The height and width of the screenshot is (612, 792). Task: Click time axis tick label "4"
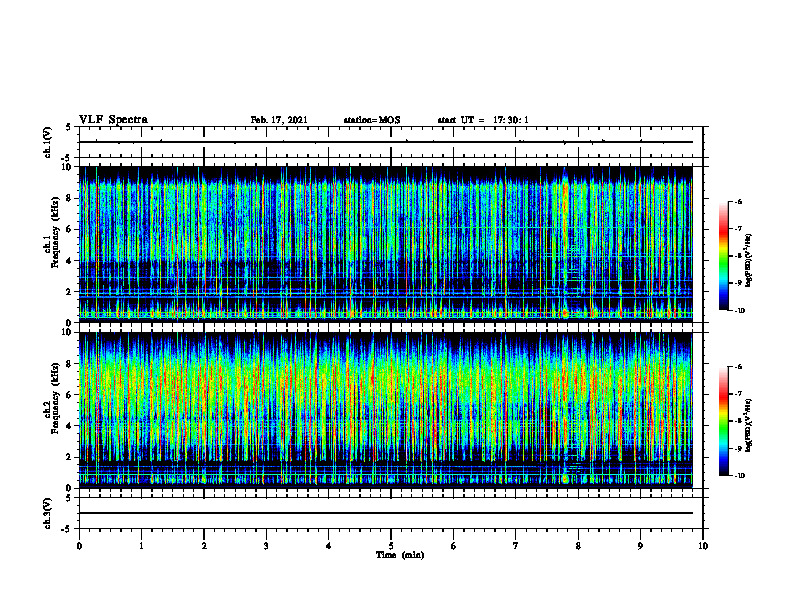(x=329, y=546)
